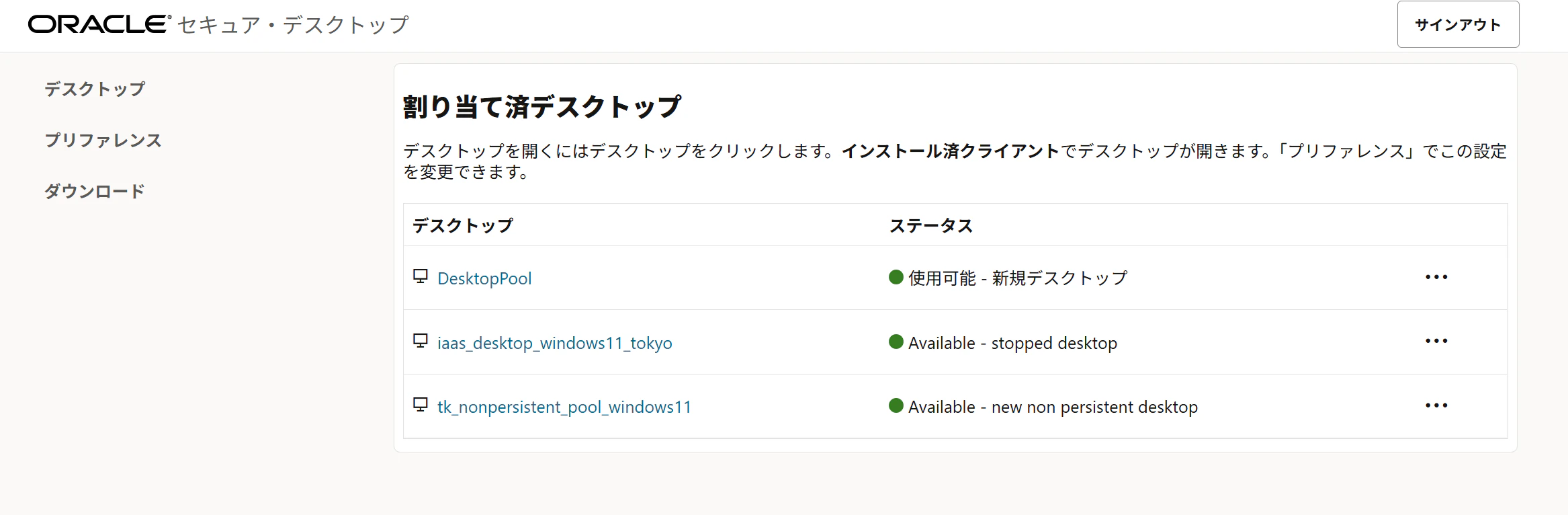Click the green status dot for DesktopPool
Viewport: 1568px width, 515px height.
pyautogui.click(x=896, y=277)
